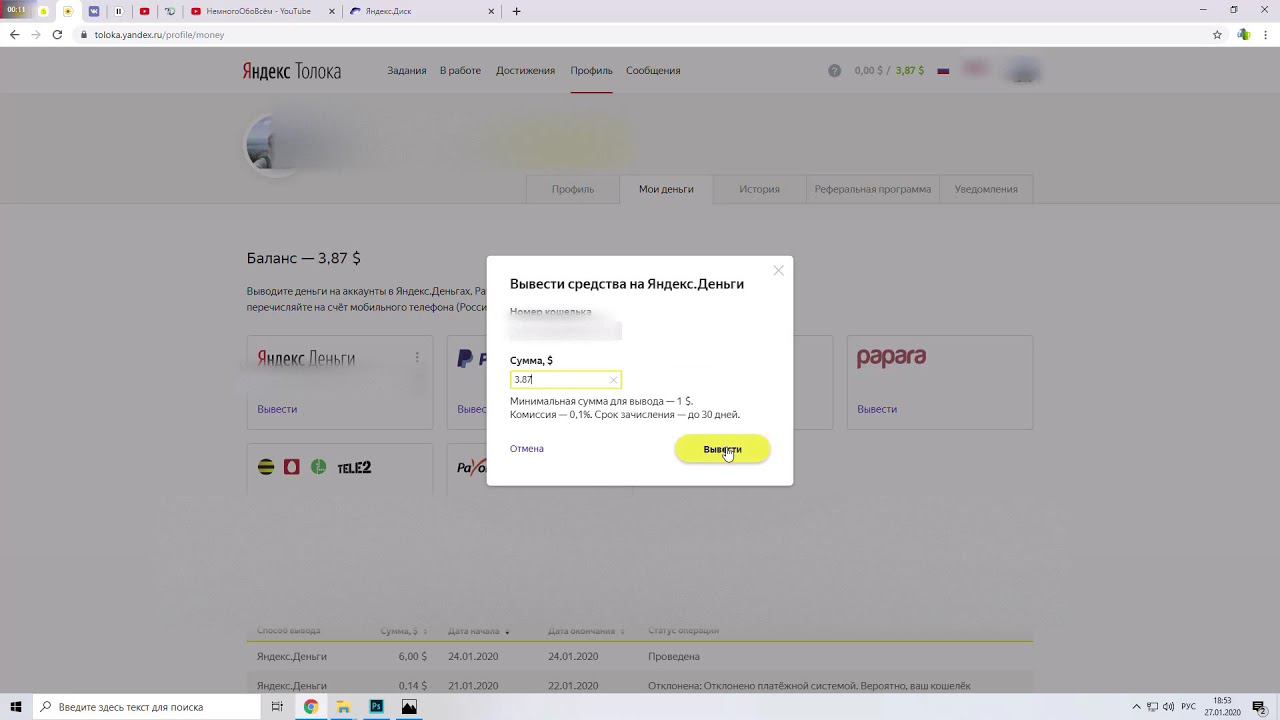
Task: Open Photoshop from the taskbar
Action: pyautogui.click(x=376, y=707)
